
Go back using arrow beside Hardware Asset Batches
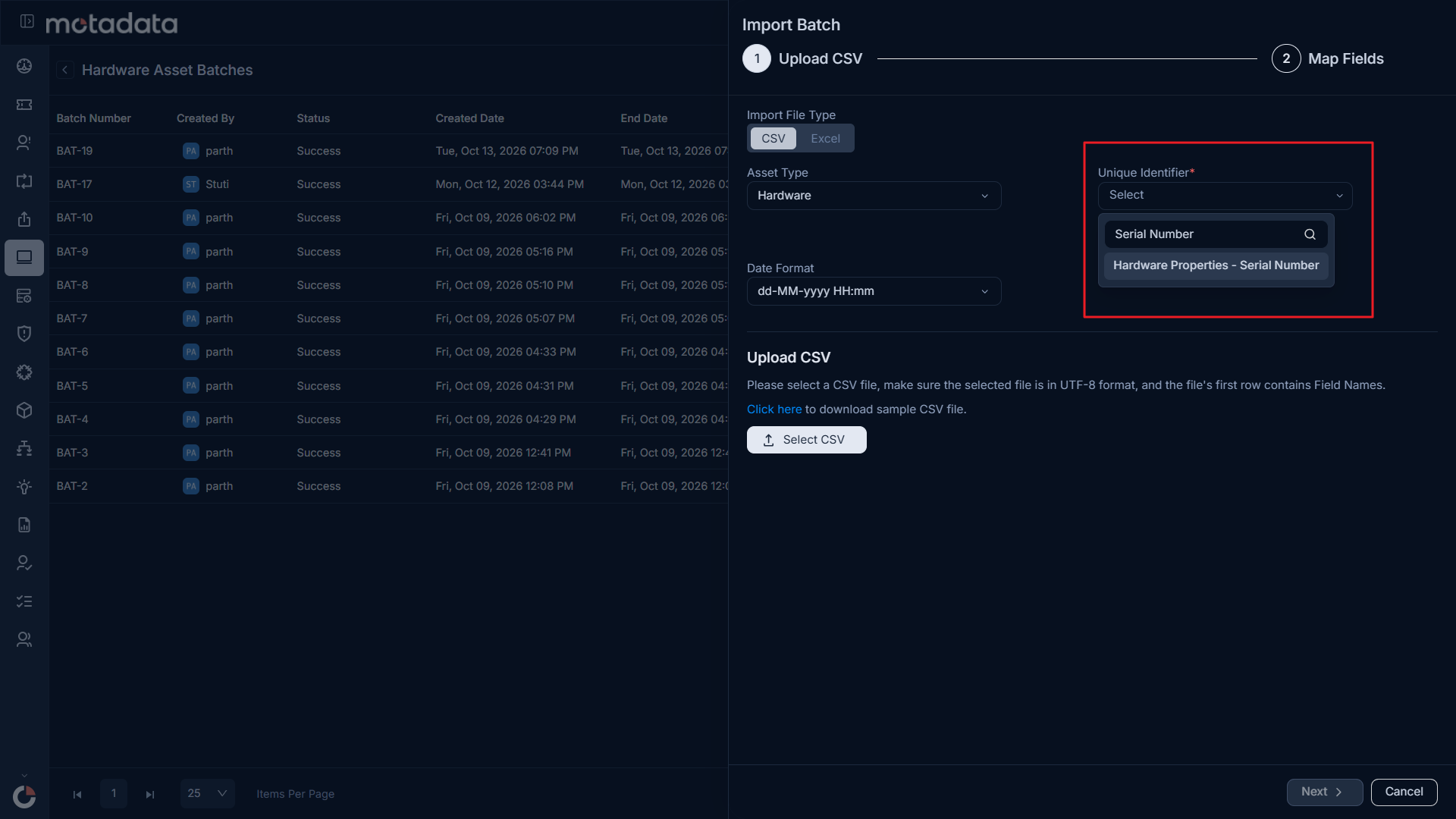(65, 70)
